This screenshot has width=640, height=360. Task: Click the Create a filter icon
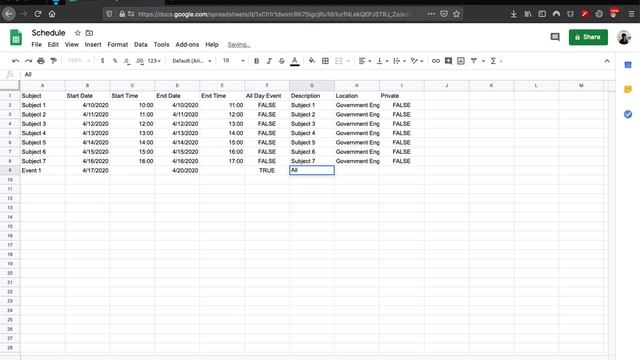click(473, 61)
